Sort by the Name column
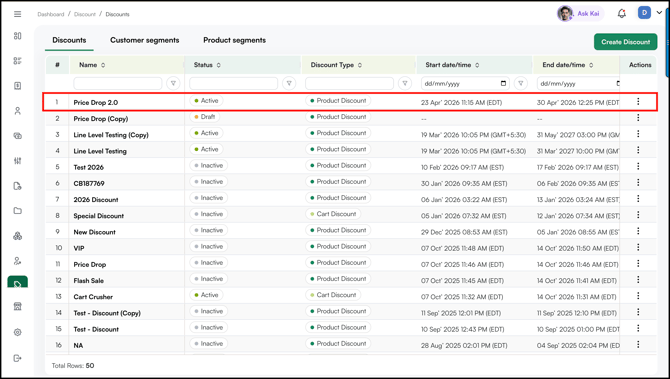670x379 pixels. (103, 65)
